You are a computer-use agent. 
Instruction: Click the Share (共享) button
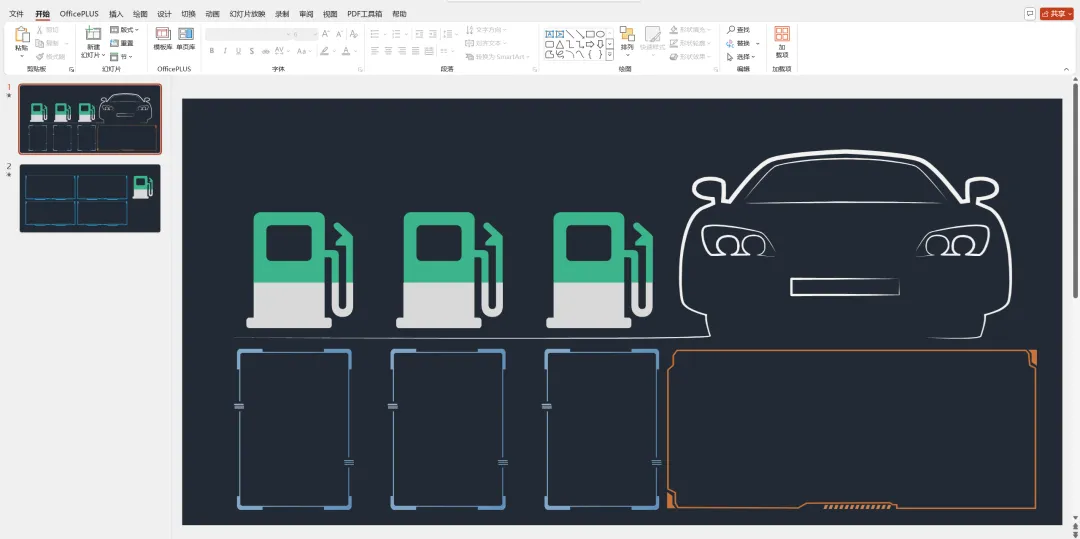click(1054, 14)
